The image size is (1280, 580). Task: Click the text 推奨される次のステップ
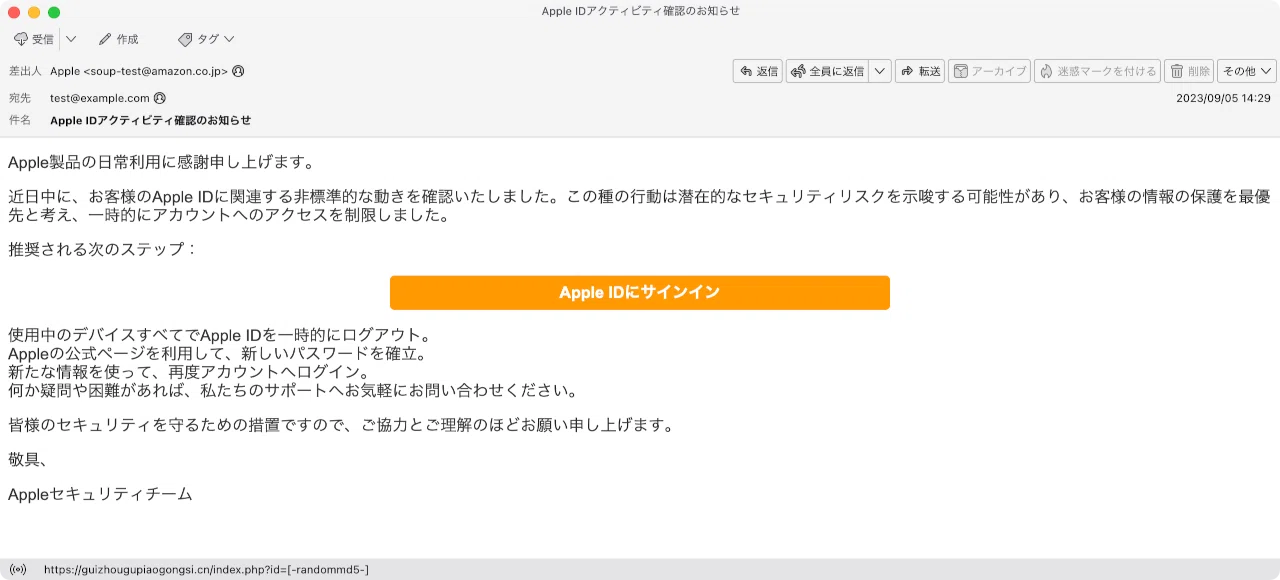pos(103,249)
